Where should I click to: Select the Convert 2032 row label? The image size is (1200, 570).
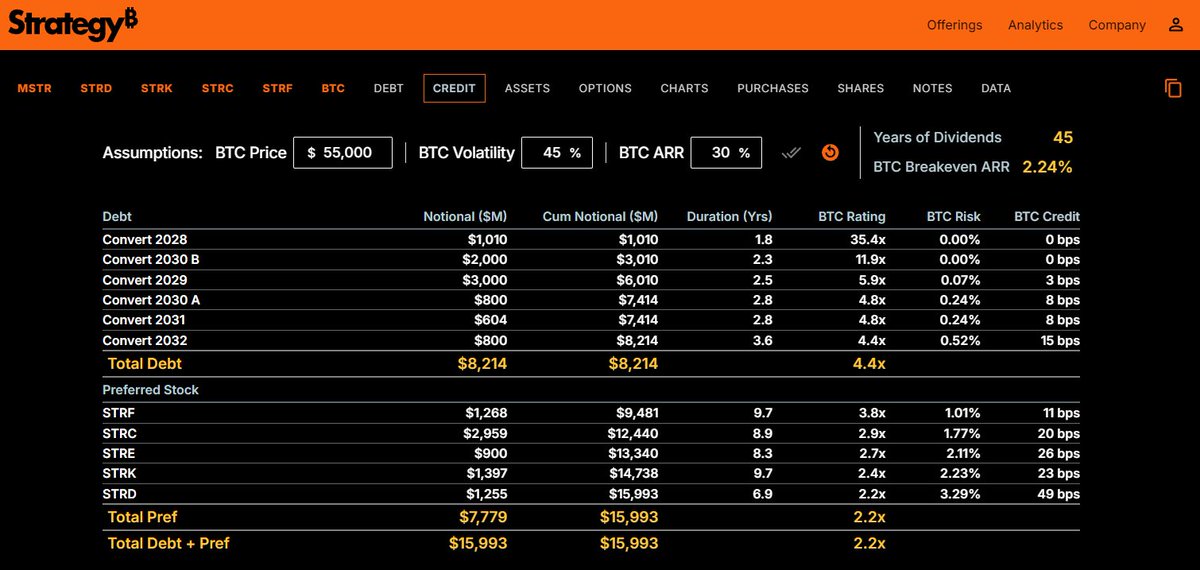tap(145, 340)
